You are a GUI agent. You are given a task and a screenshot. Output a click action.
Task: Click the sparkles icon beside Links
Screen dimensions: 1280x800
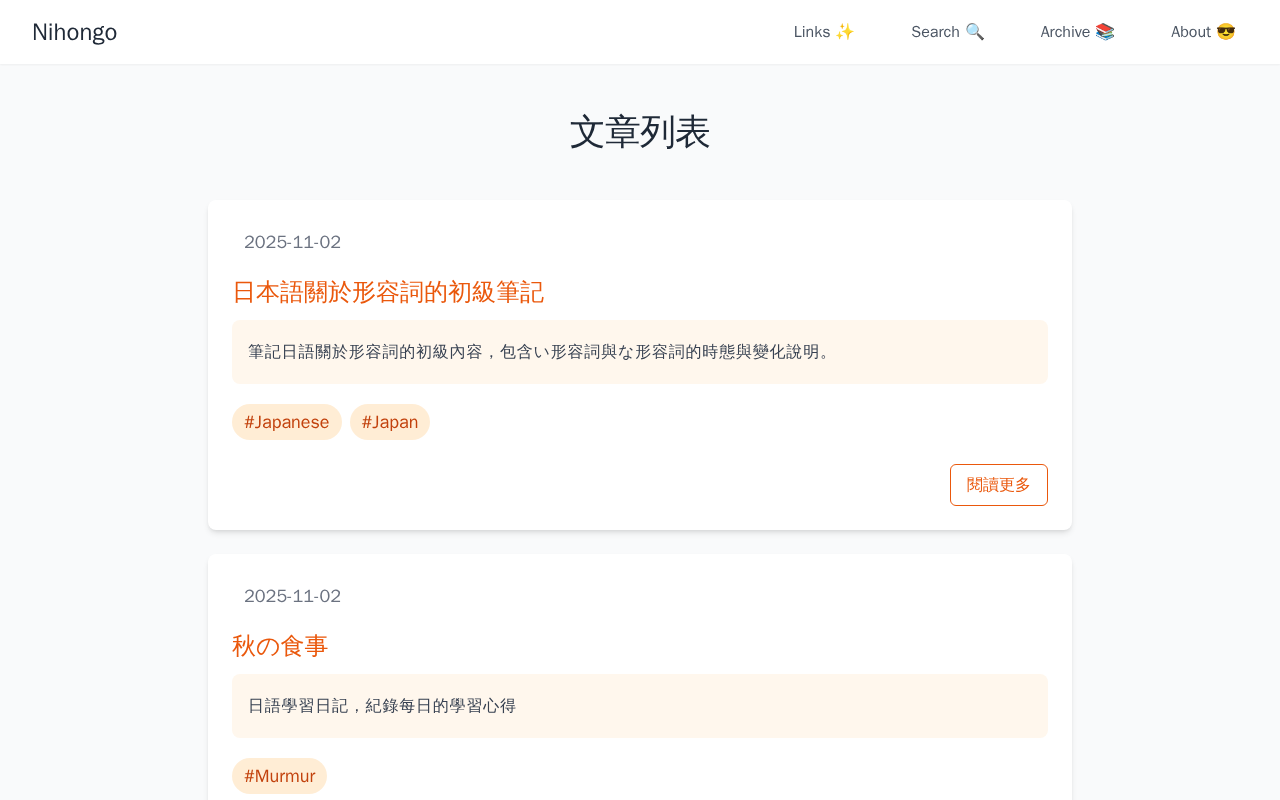pos(845,32)
